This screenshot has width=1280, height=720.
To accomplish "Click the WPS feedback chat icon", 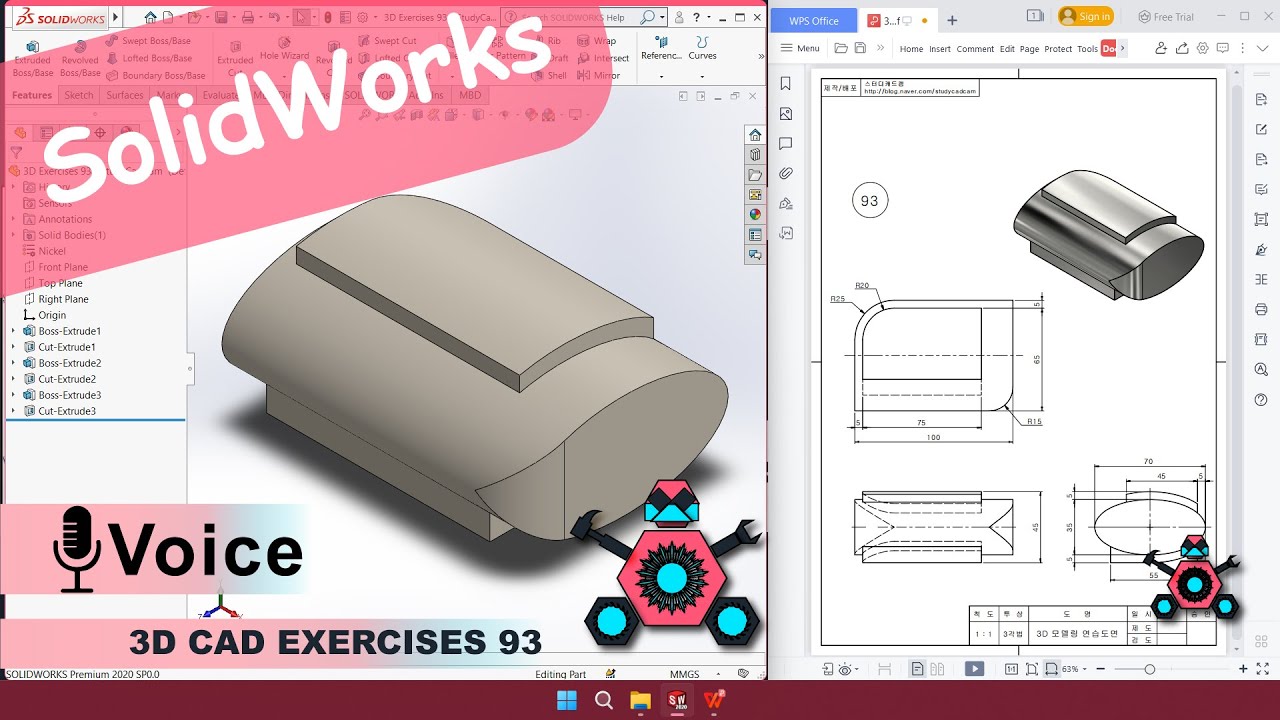I will click(1224, 48).
